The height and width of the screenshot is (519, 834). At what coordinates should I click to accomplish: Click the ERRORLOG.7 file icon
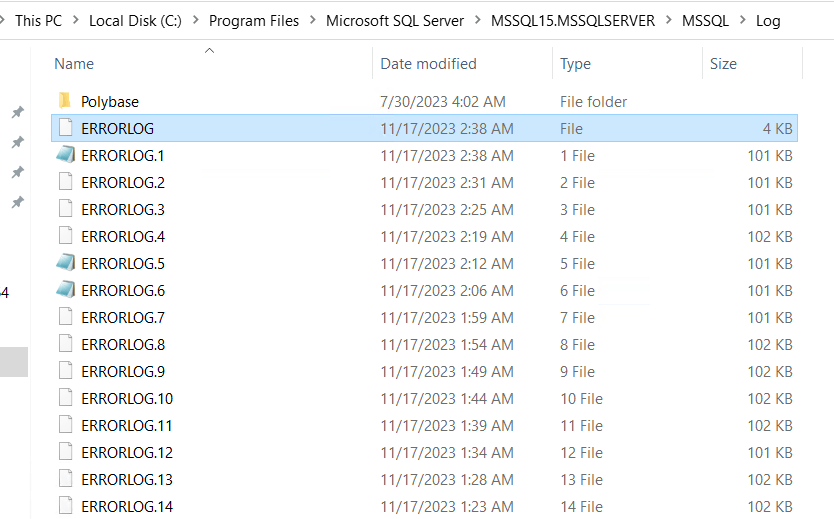[x=65, y=317]
